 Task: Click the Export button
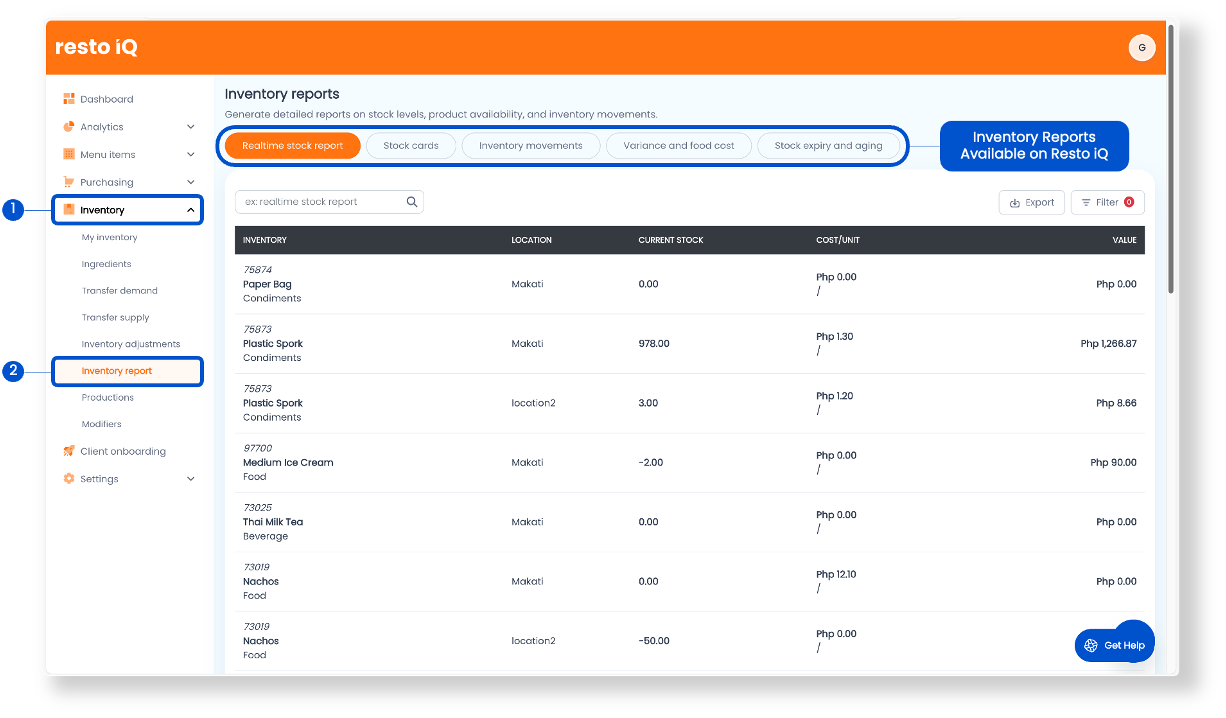point(1032,202)
